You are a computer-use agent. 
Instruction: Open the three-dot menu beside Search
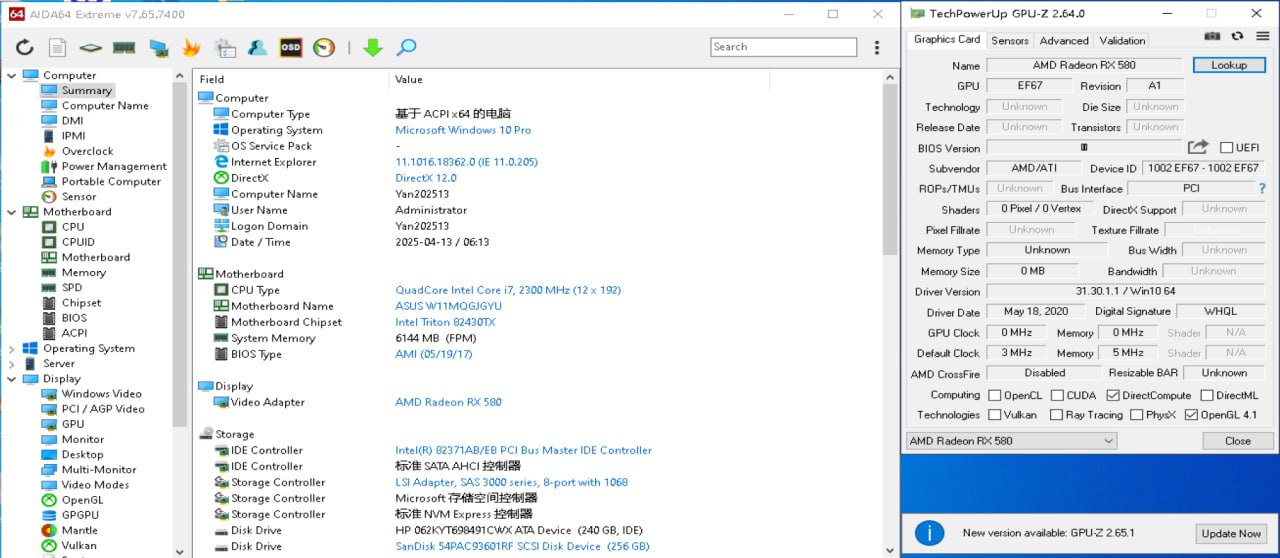tap(877, 47)
